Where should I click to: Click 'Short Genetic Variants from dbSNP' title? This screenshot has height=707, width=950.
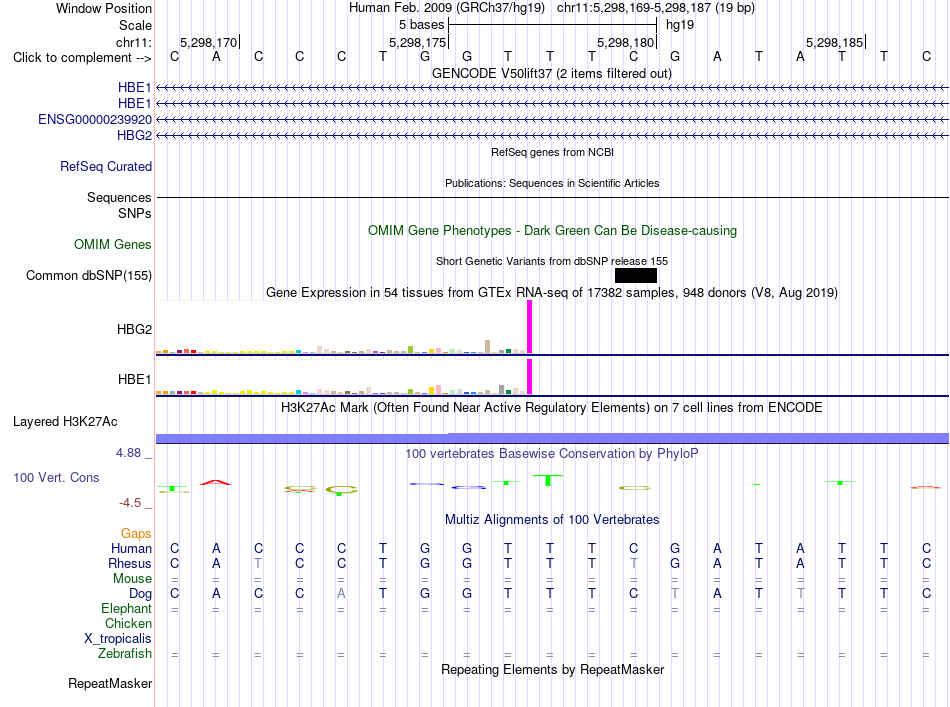pyautogui.click(x=552, y=261)
